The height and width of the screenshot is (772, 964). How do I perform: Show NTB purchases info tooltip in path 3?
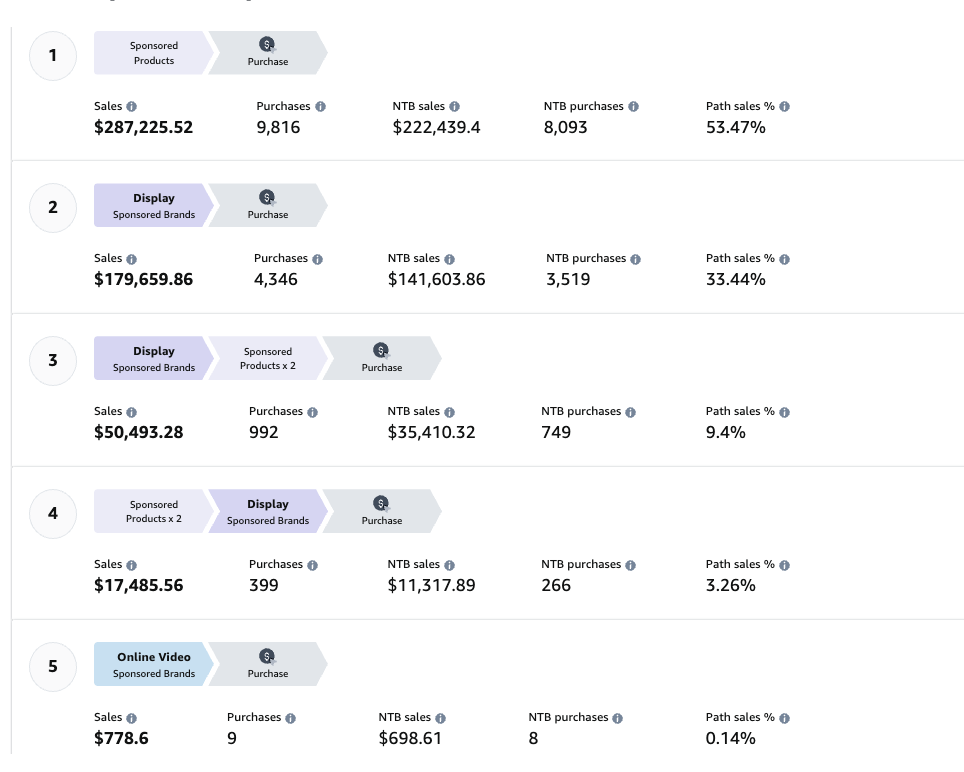click(630, 413)
